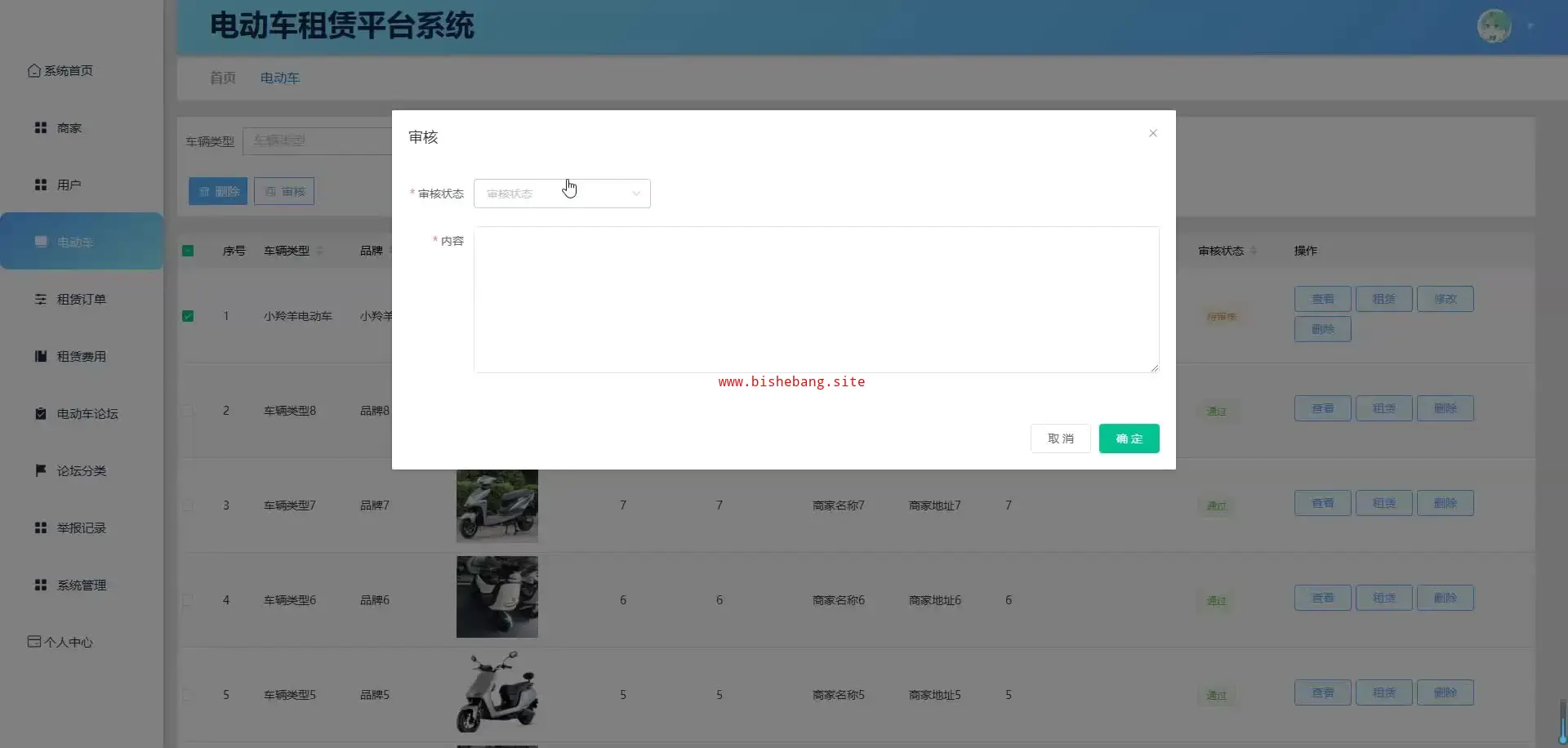Image resolution: width=1568 pixels, height=748 pixels.
Task: Open the 举报记录 sidebar item
Action: [x=82, y=528]
